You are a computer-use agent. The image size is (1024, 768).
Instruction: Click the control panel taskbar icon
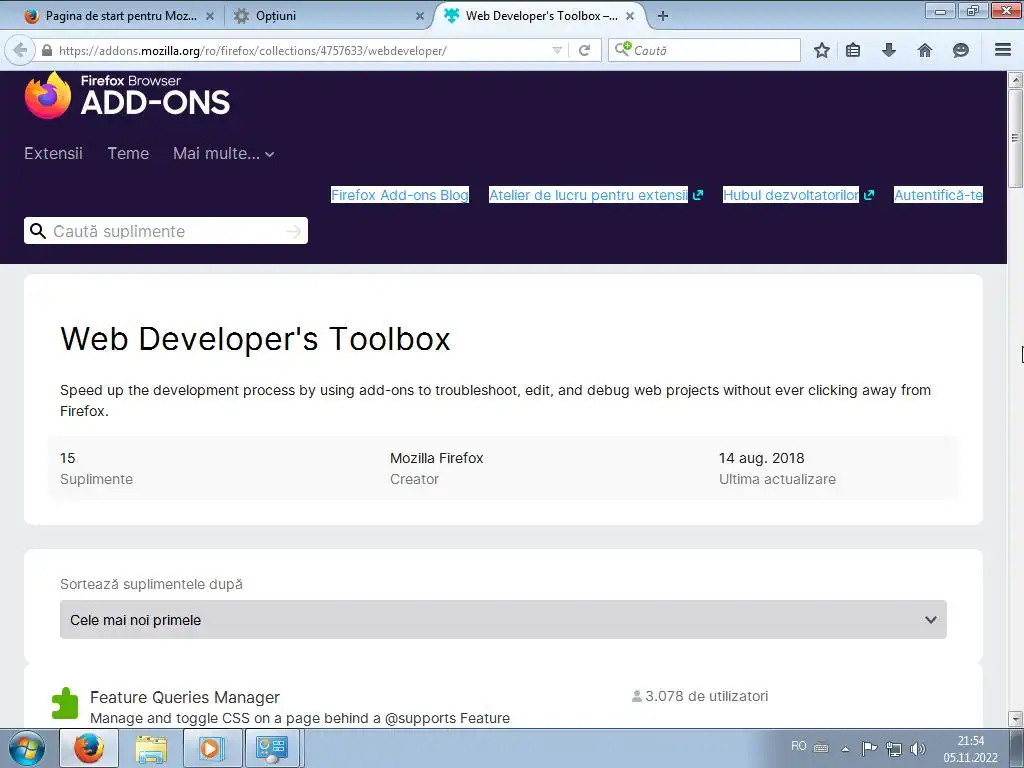272,748
